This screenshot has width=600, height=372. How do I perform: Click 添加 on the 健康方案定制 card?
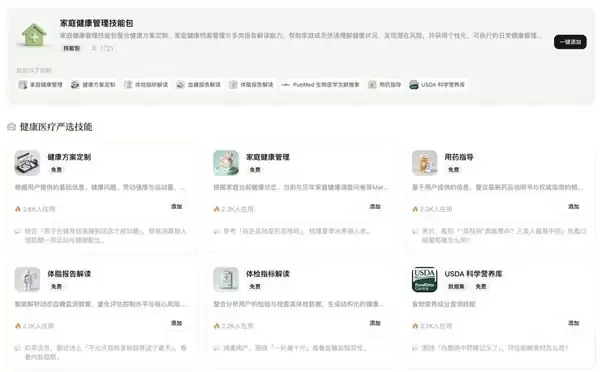[176, 207]
